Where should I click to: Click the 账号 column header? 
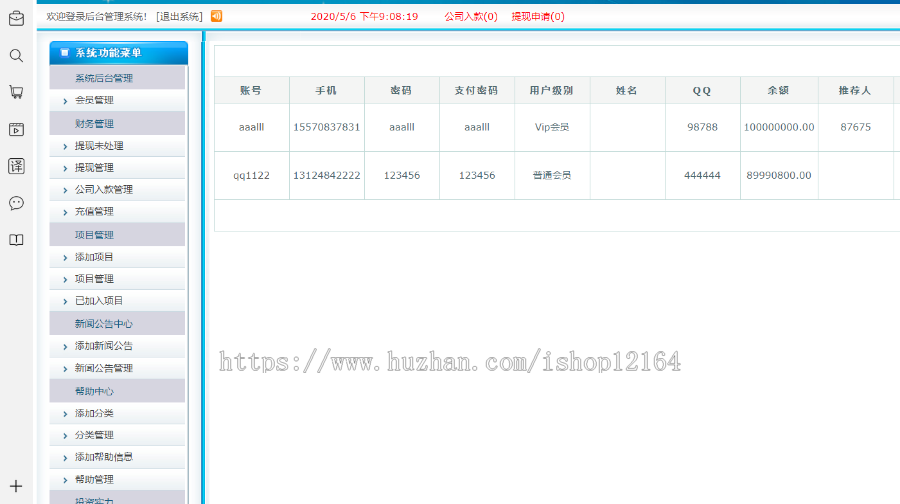[251, 90]
